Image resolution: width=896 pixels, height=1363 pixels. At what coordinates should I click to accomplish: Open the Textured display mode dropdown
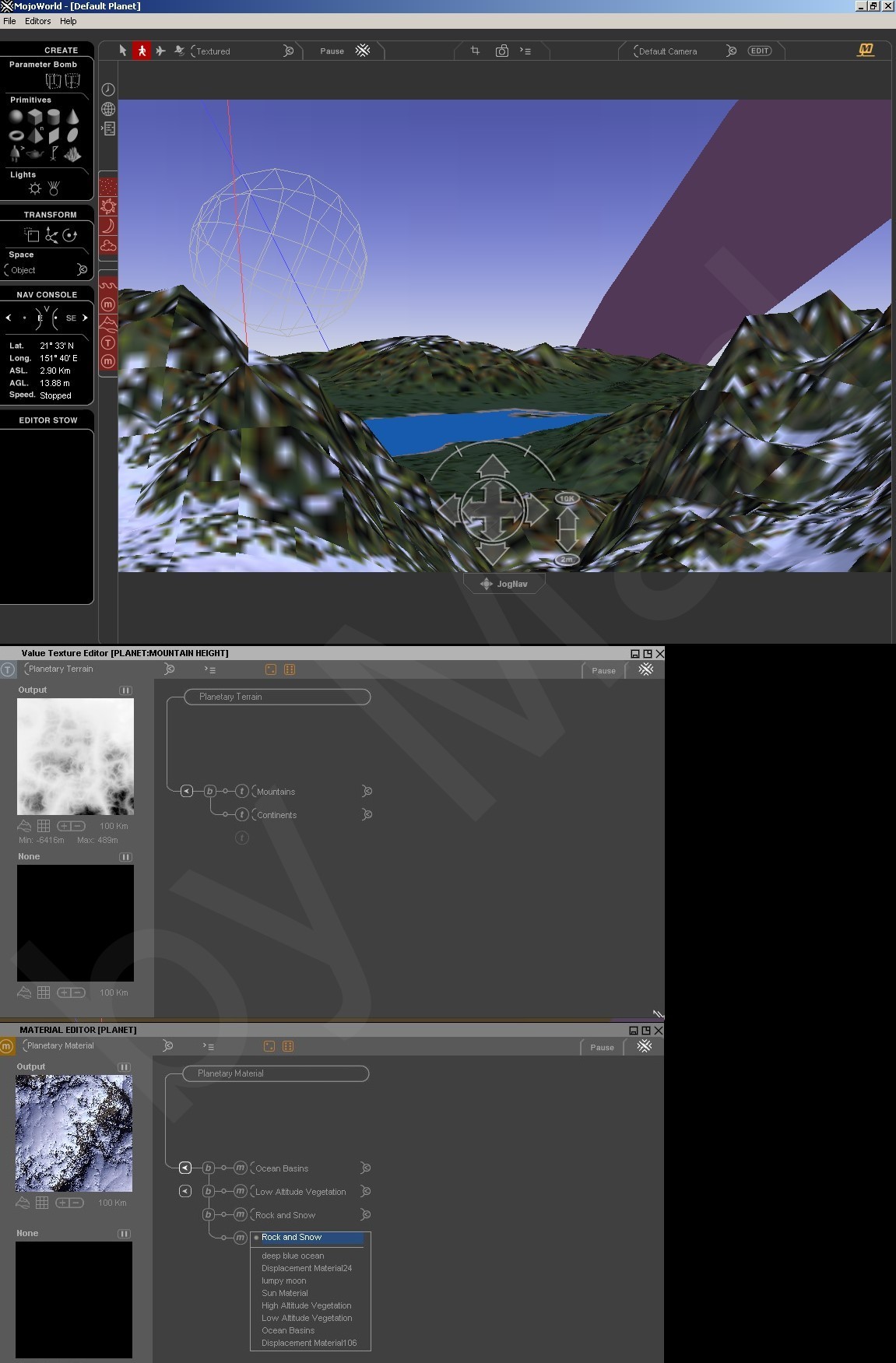tap(243, 51)
